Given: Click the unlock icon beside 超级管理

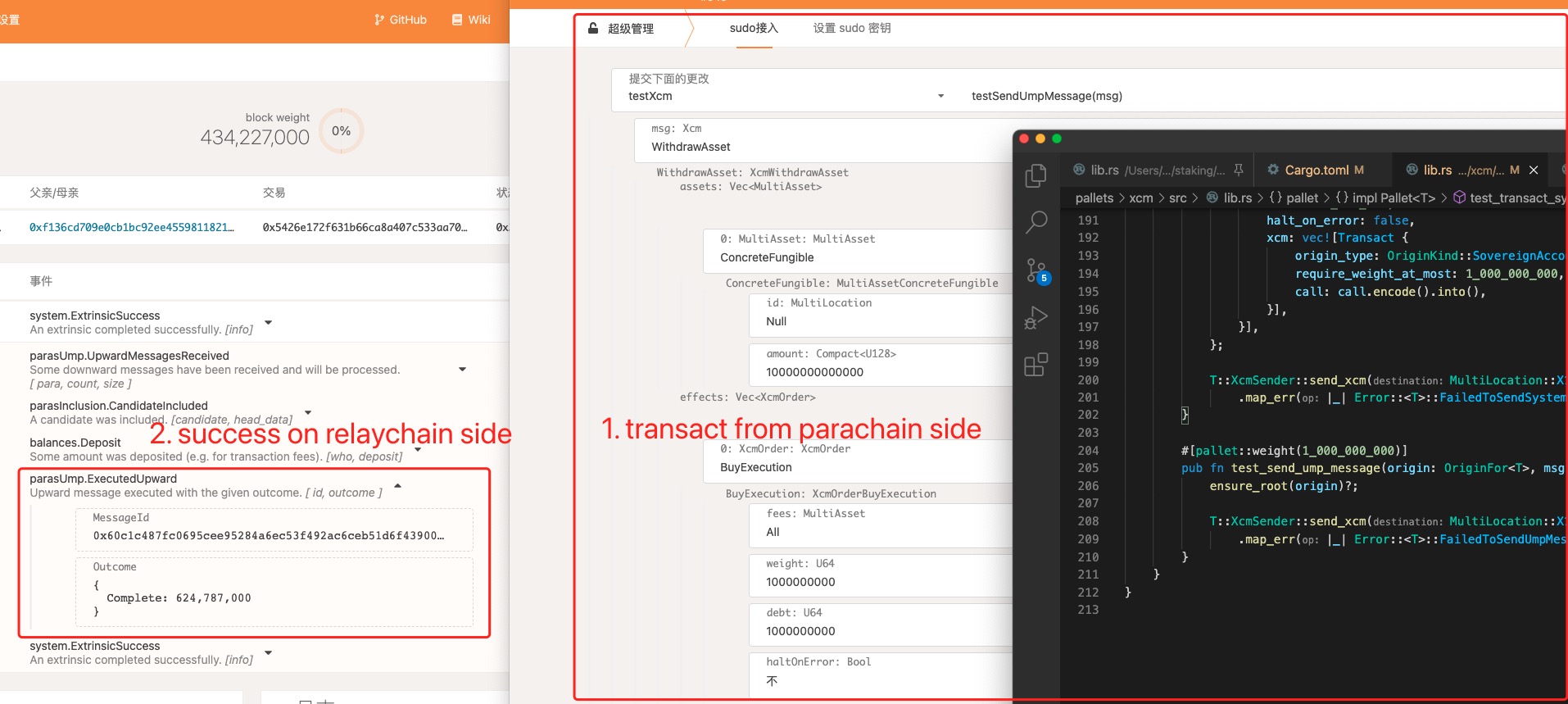Looking at the screenshot, I should [593, 28].
